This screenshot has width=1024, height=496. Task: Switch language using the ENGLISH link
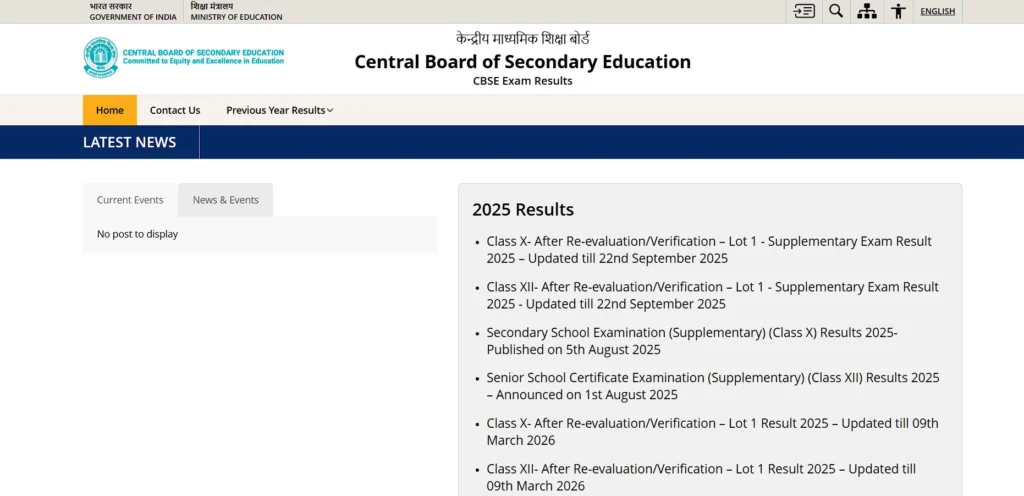[x=937, y=12]
